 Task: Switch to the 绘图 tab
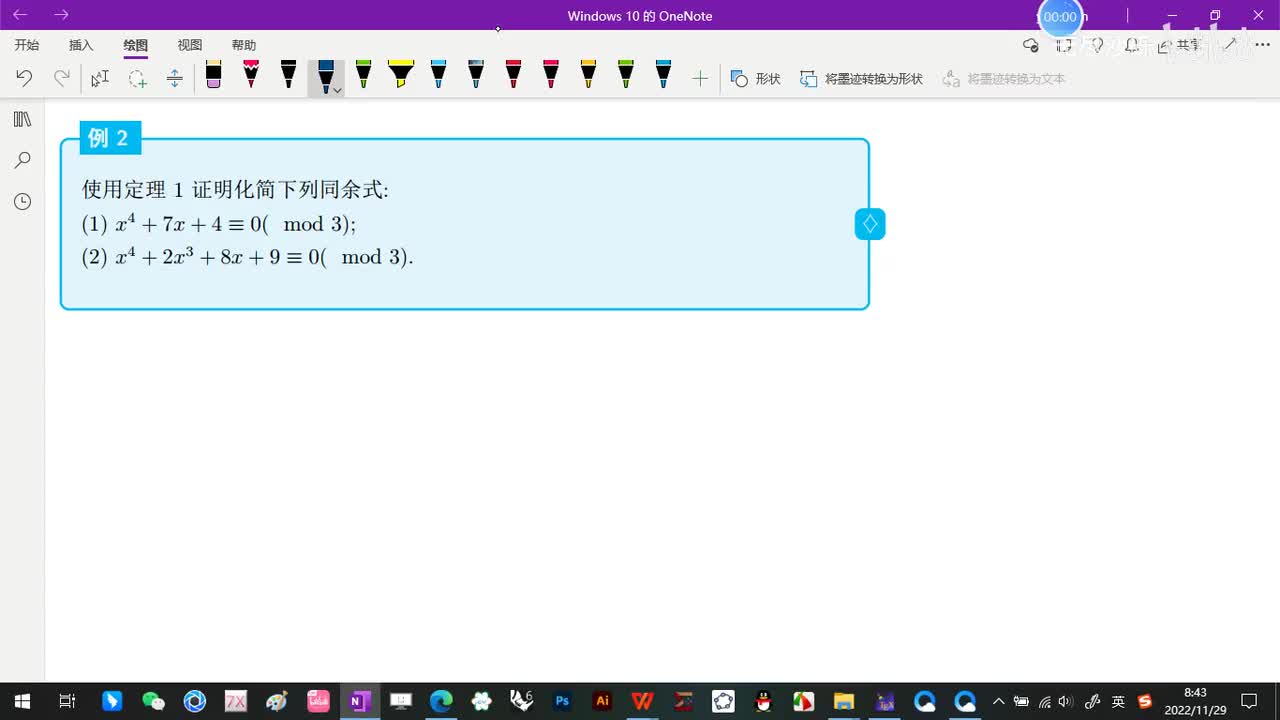click(136, 45)
